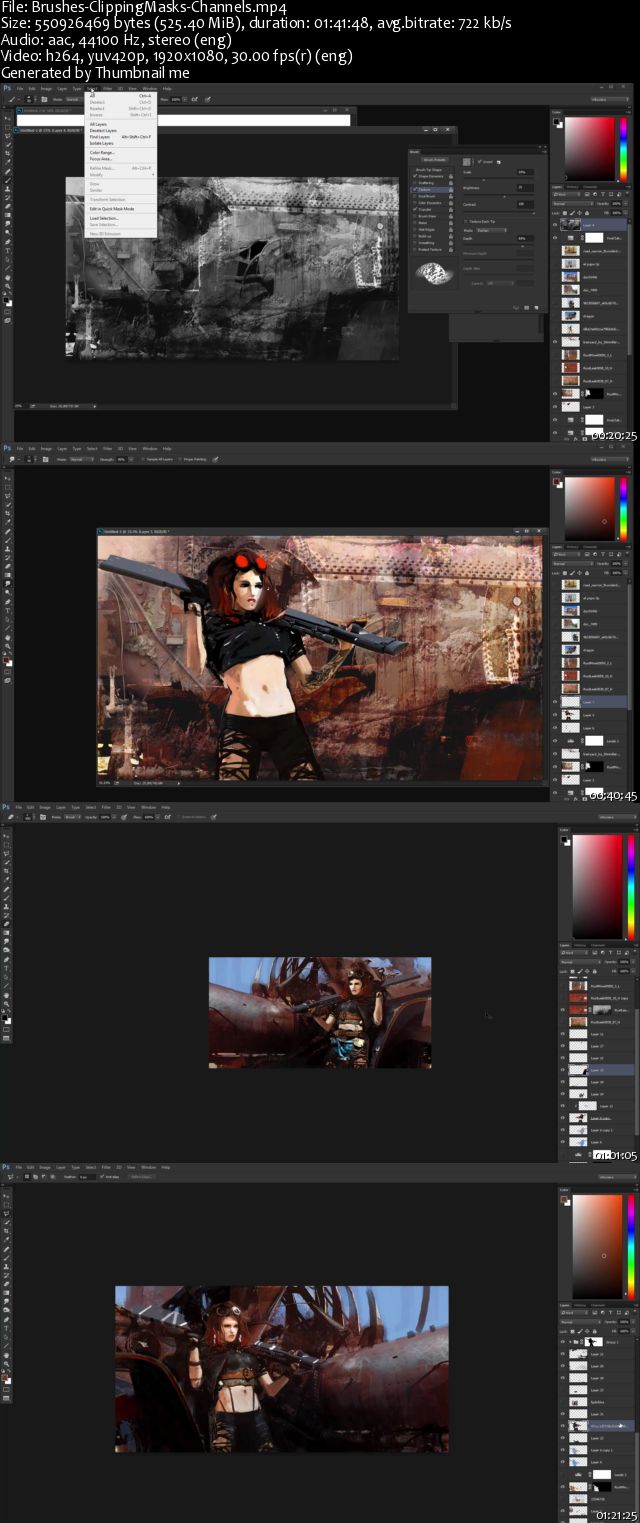Toggle the Transfer checkbox in the Brush panel
Screen dimensions: 640x1523
[415, 209]
